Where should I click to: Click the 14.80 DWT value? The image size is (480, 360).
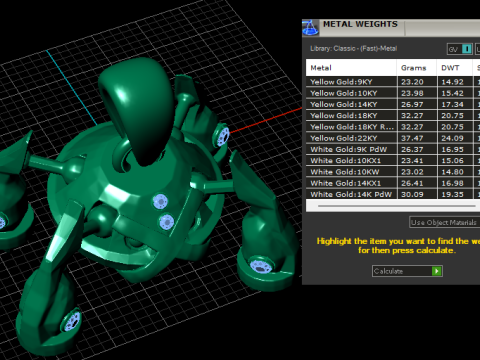coord(452,172)
